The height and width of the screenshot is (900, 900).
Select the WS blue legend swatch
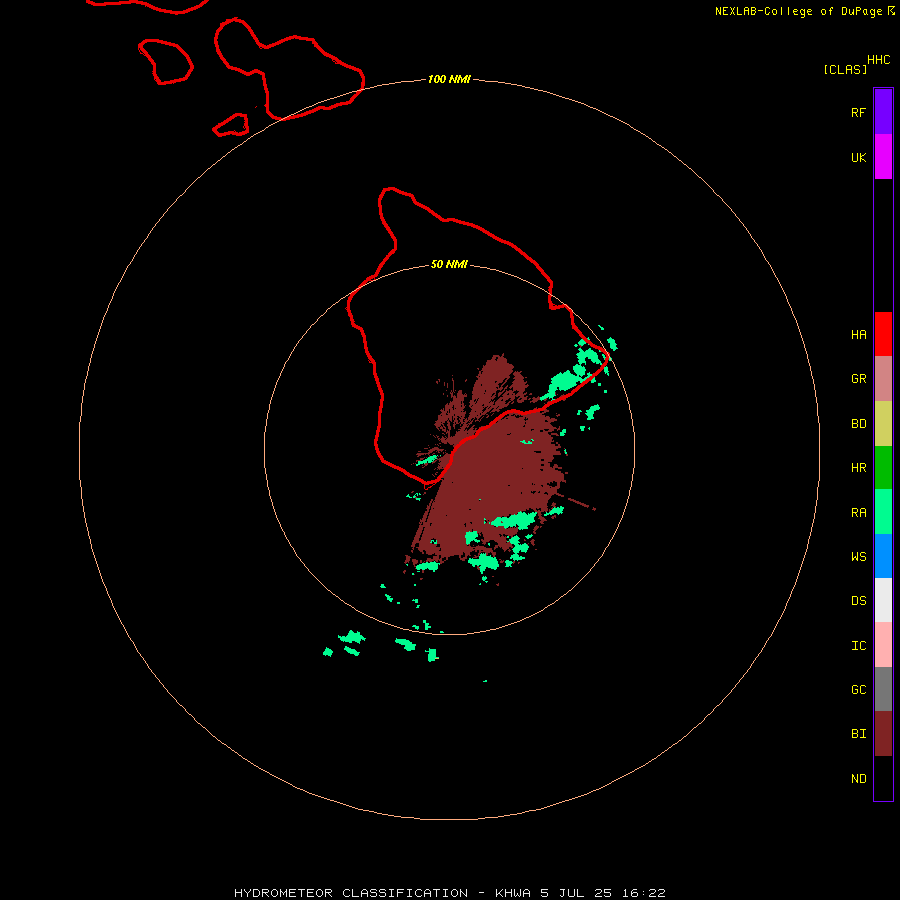[883, 556]
